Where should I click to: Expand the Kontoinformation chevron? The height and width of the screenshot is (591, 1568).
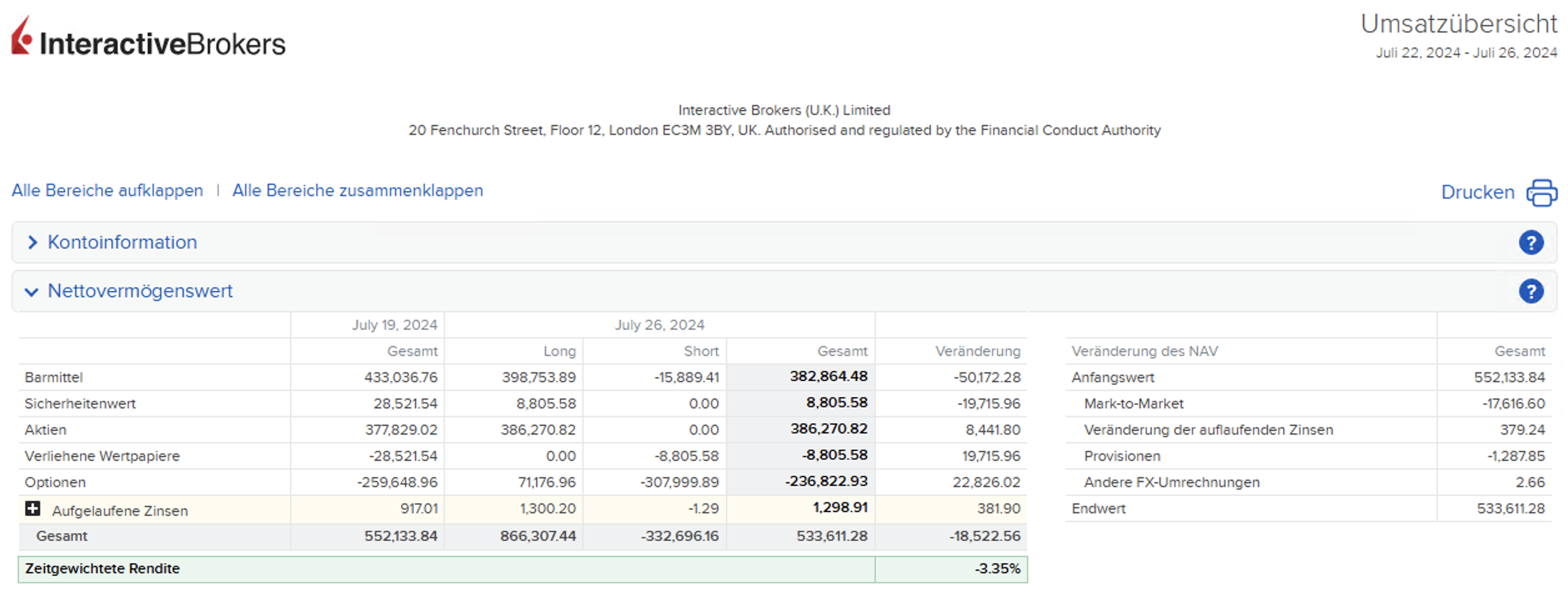(32, 242)
